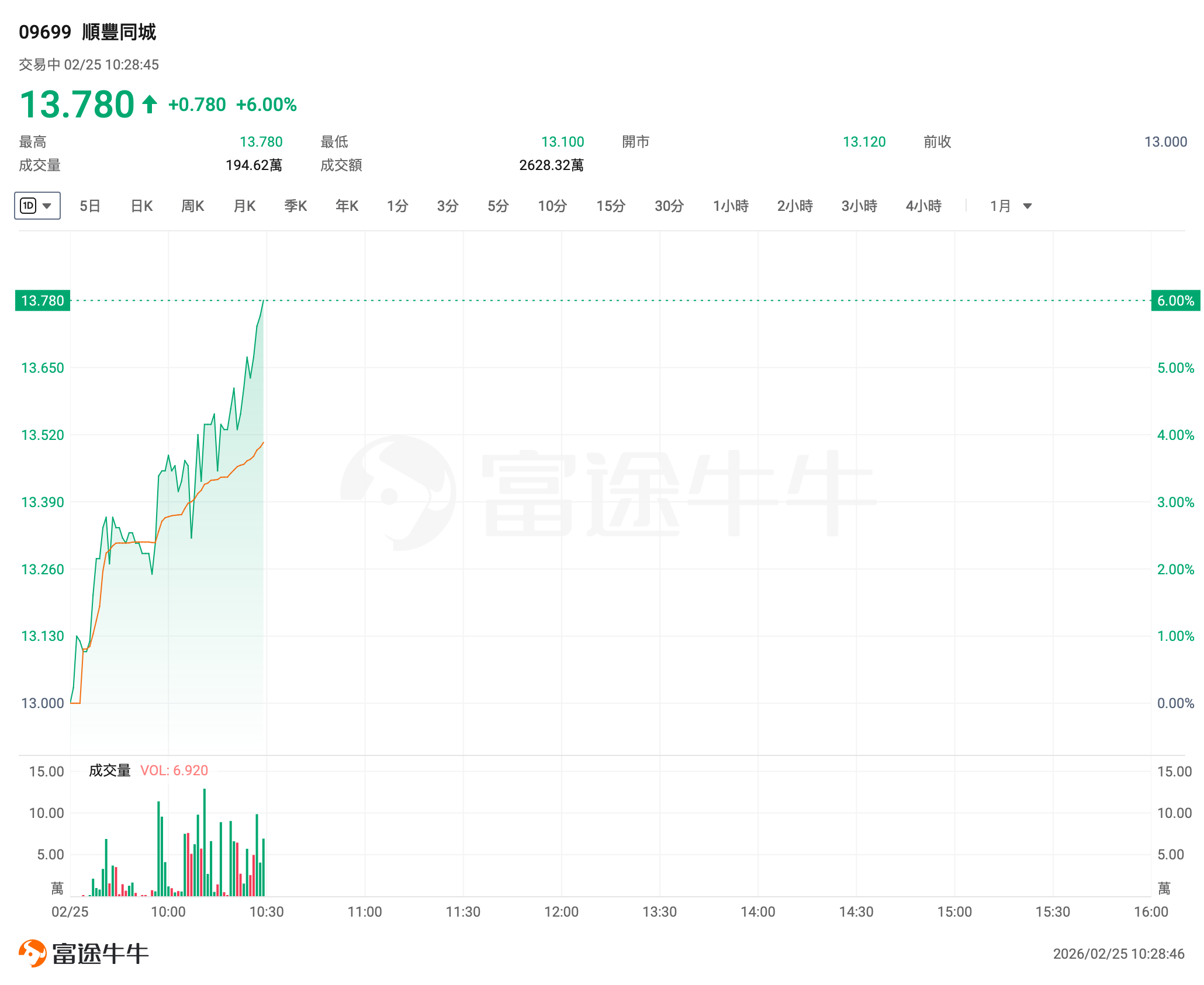The image size is (1204, 985).
Task: Switch to the 4小時 interval
Action: (923, 206)
